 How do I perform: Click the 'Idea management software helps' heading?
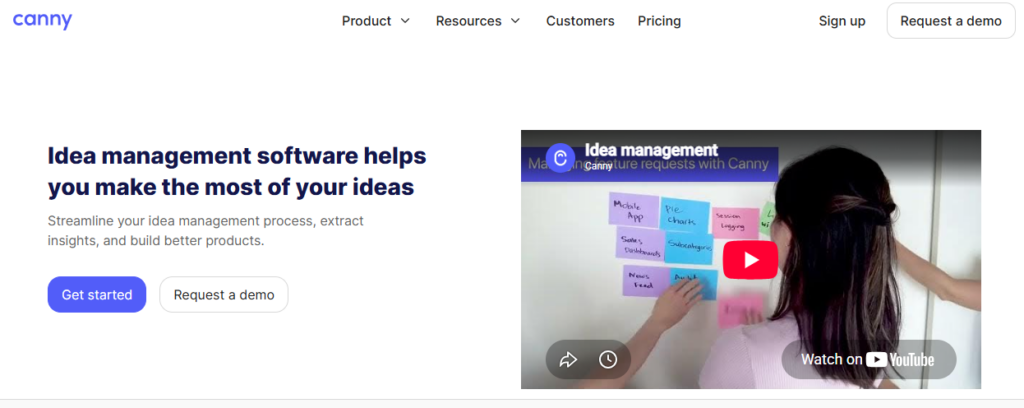237,156
